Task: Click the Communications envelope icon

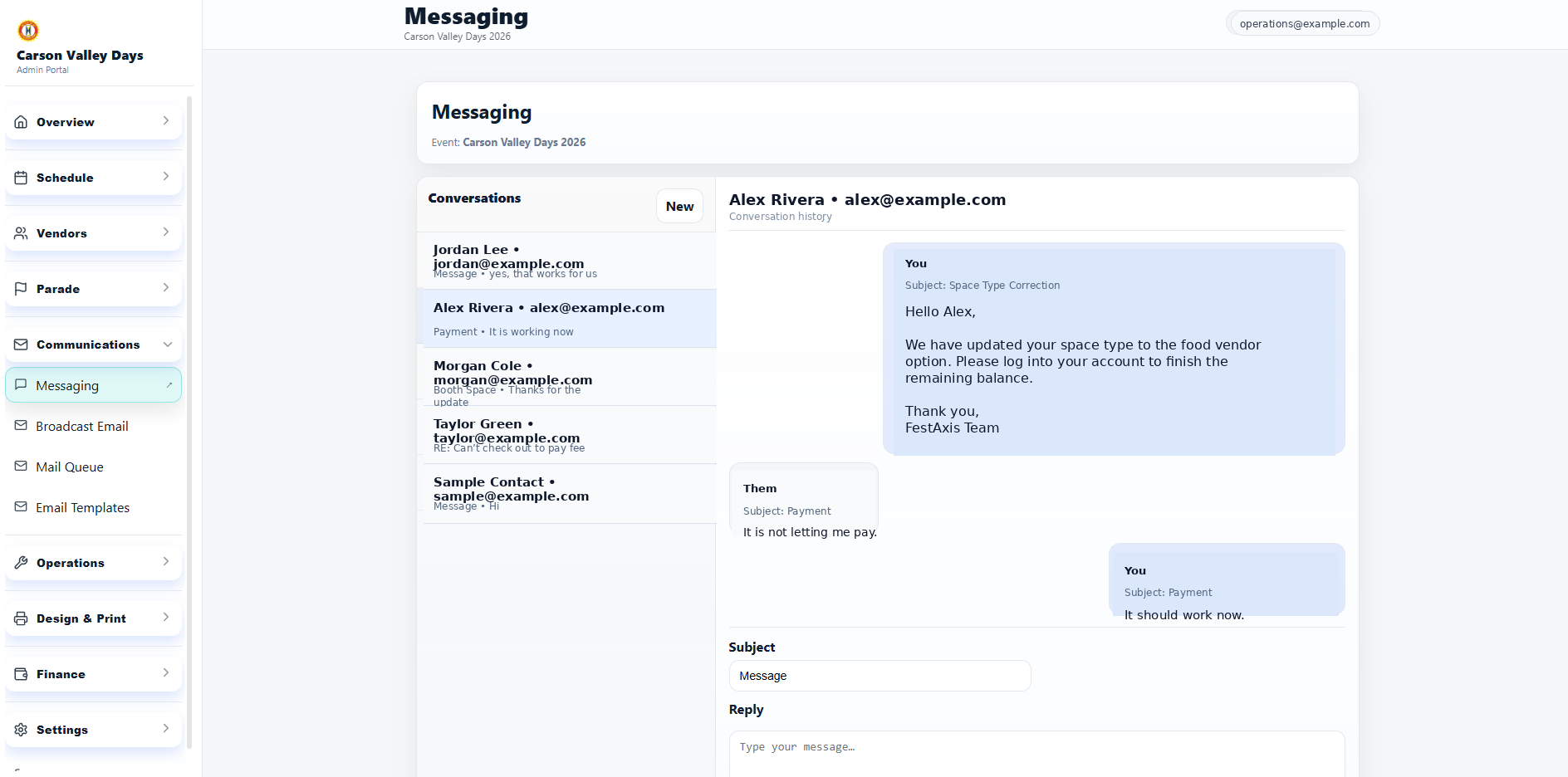Action: [21, 345]
